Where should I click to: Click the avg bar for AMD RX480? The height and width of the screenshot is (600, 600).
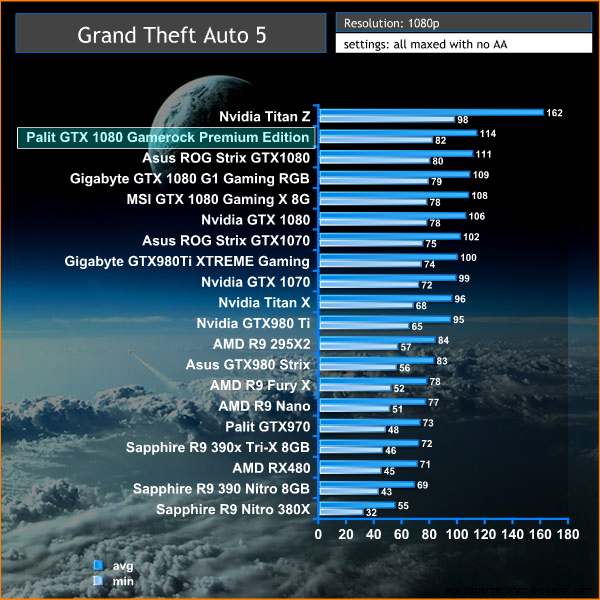point(368,463)
